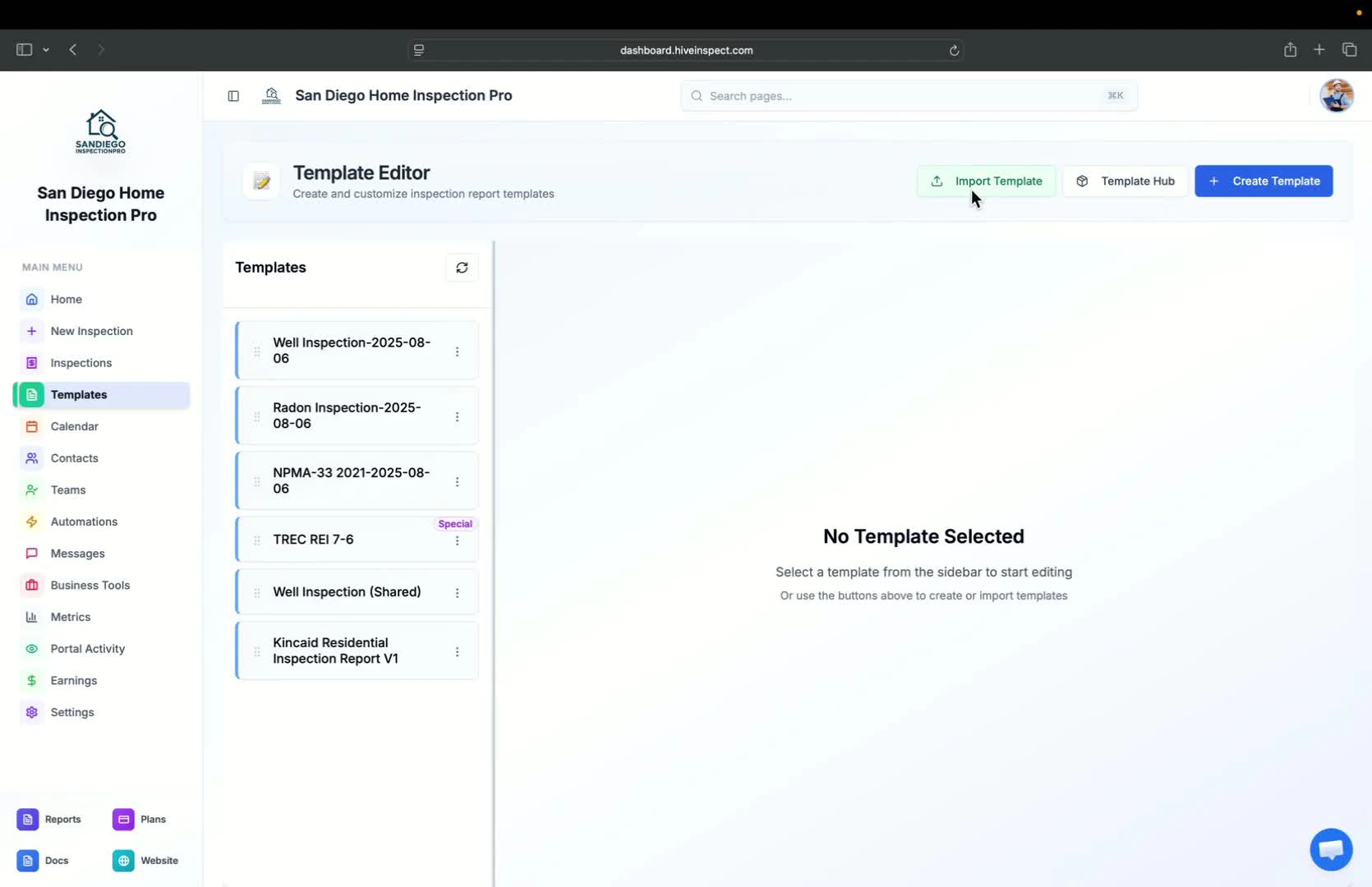The image size is (1372, 887).
Task: Expand browser sidebar dropdown chevron
Action: pos(46,50)
